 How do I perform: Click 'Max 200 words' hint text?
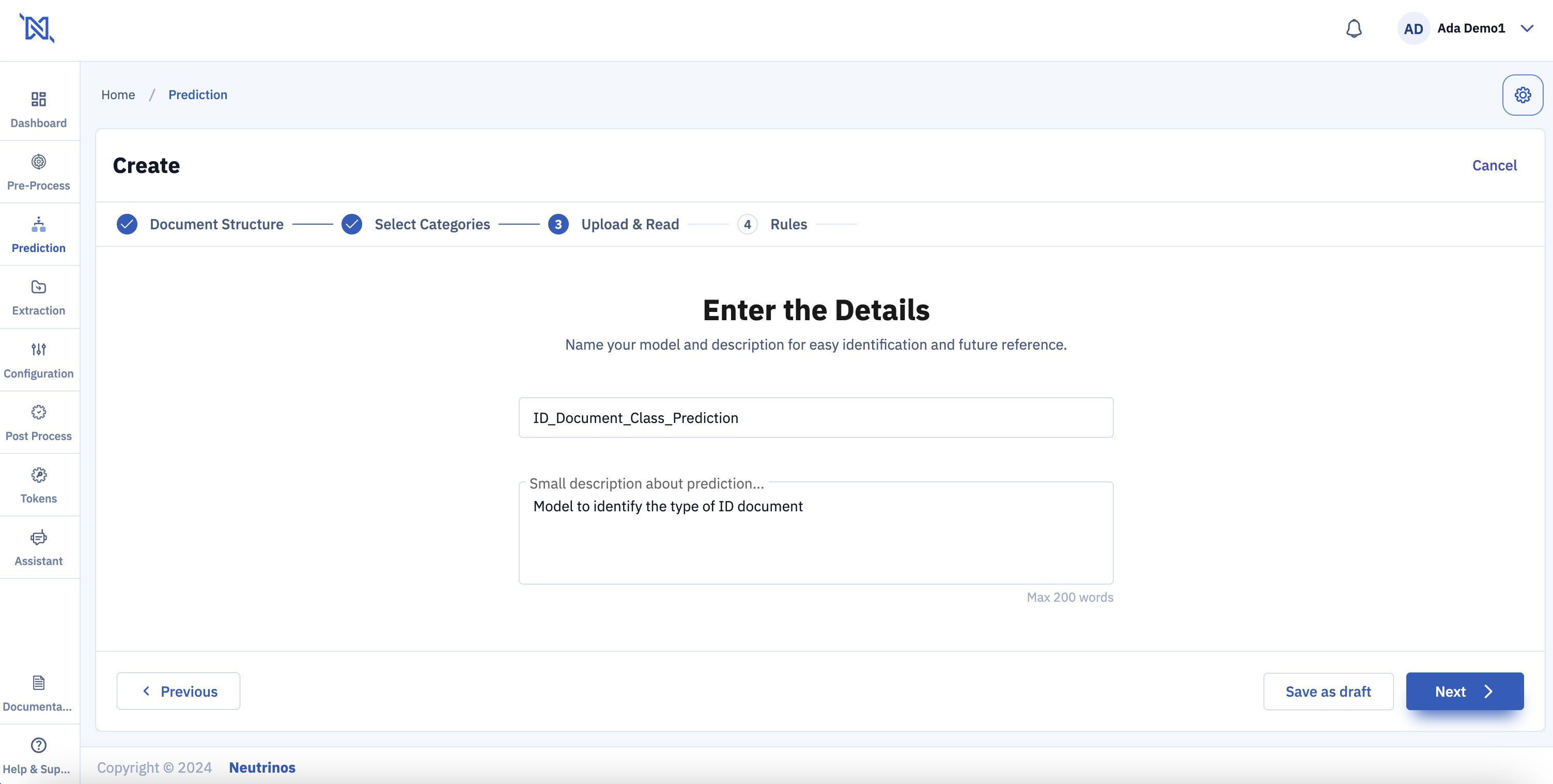(x=1069, y=597)
